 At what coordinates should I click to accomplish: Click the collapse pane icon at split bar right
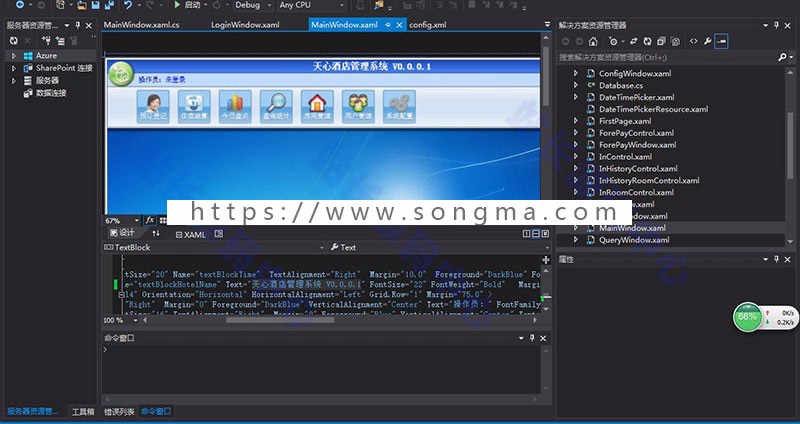(x=545, y=234)
